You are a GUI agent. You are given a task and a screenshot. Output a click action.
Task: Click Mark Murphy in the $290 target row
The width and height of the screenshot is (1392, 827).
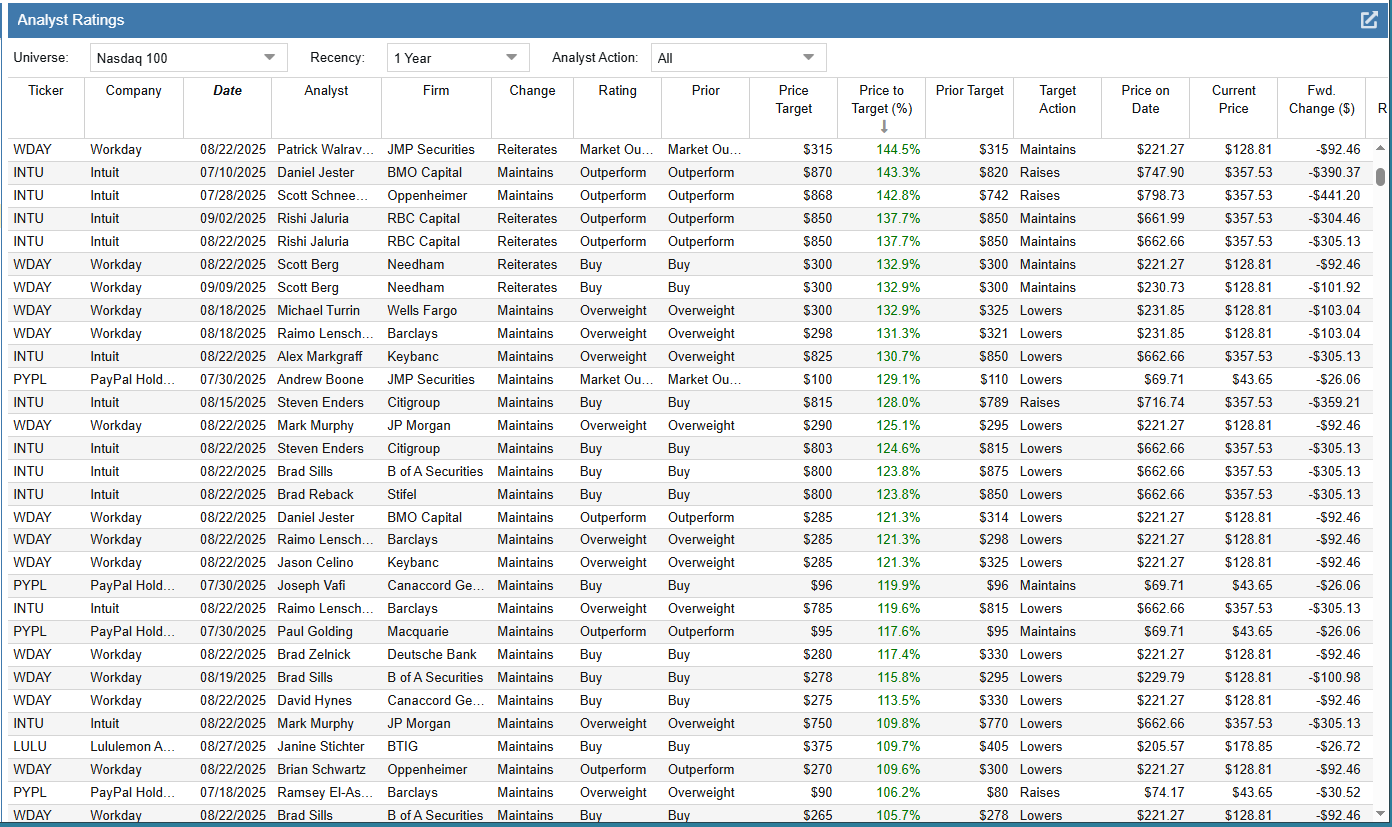(315, 425)
